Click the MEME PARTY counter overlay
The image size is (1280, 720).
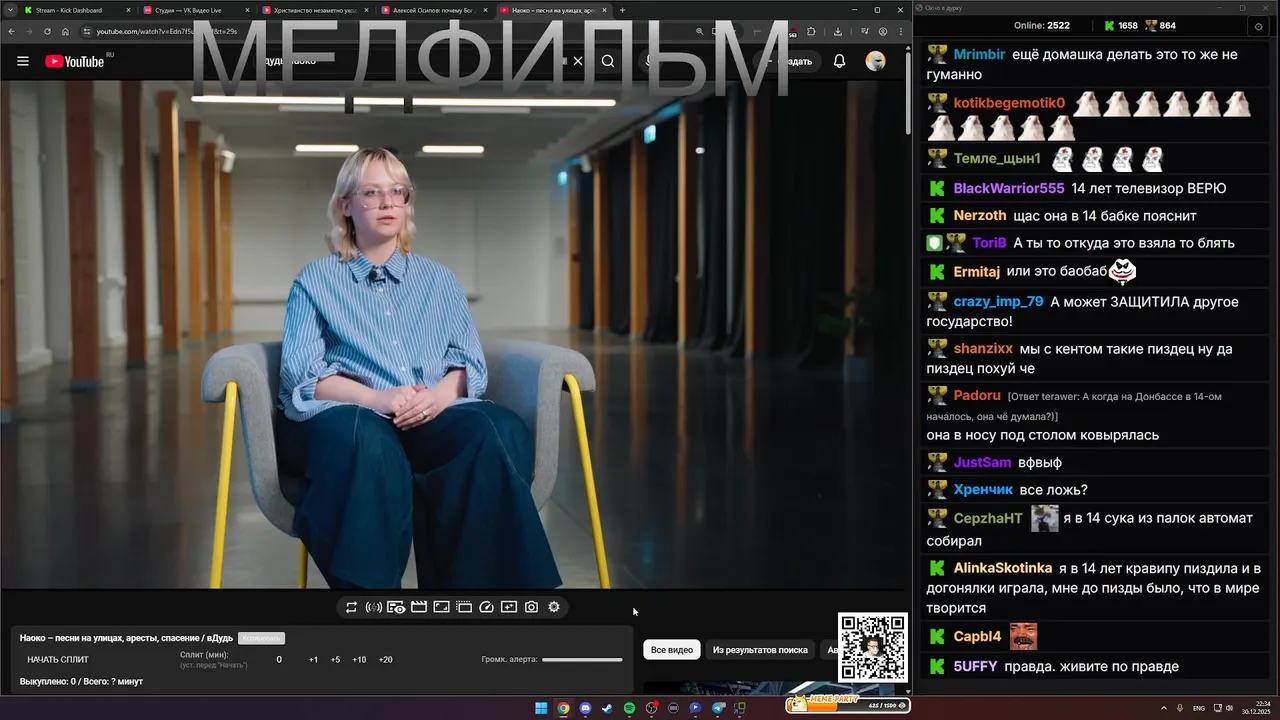[848, 704]
